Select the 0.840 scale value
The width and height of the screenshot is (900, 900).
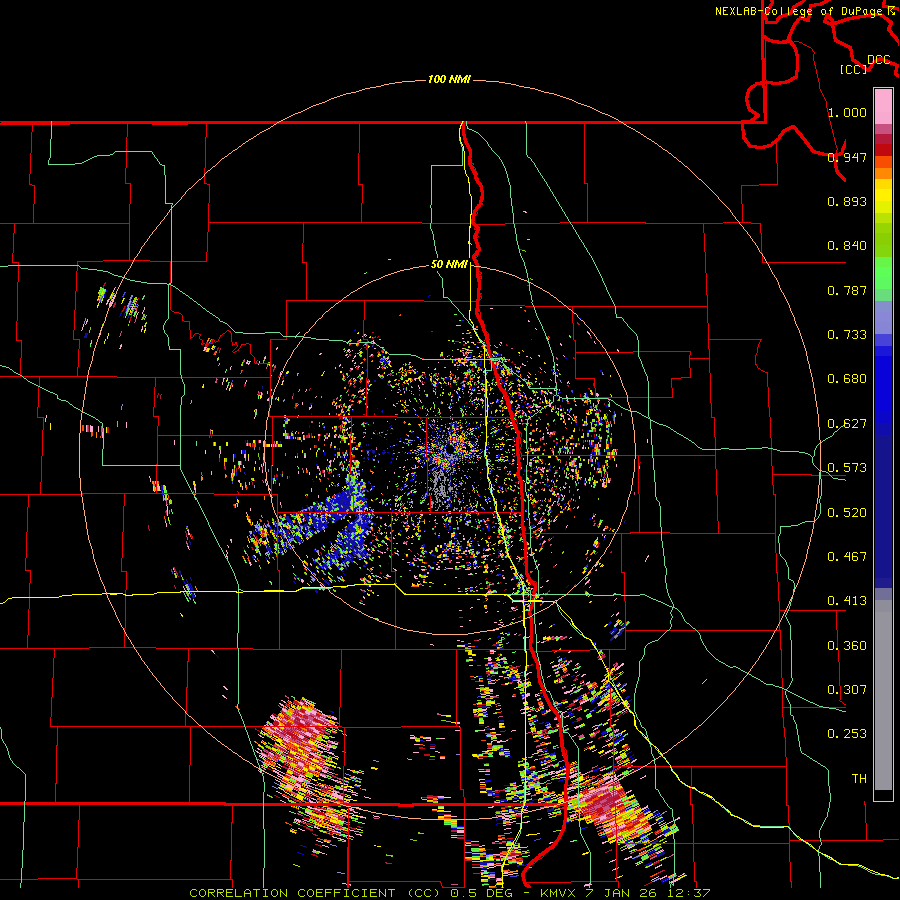coord(847,245)
